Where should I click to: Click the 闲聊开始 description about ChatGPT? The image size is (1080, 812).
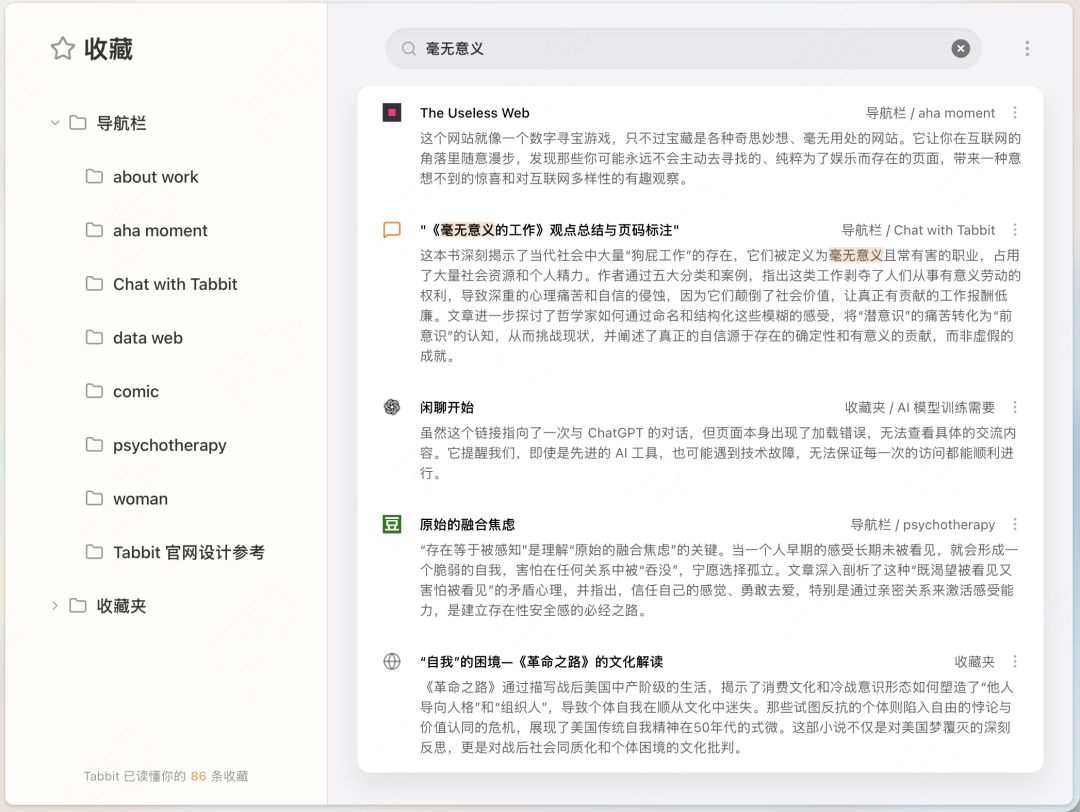pyautogui.click(x=718, y=453)
